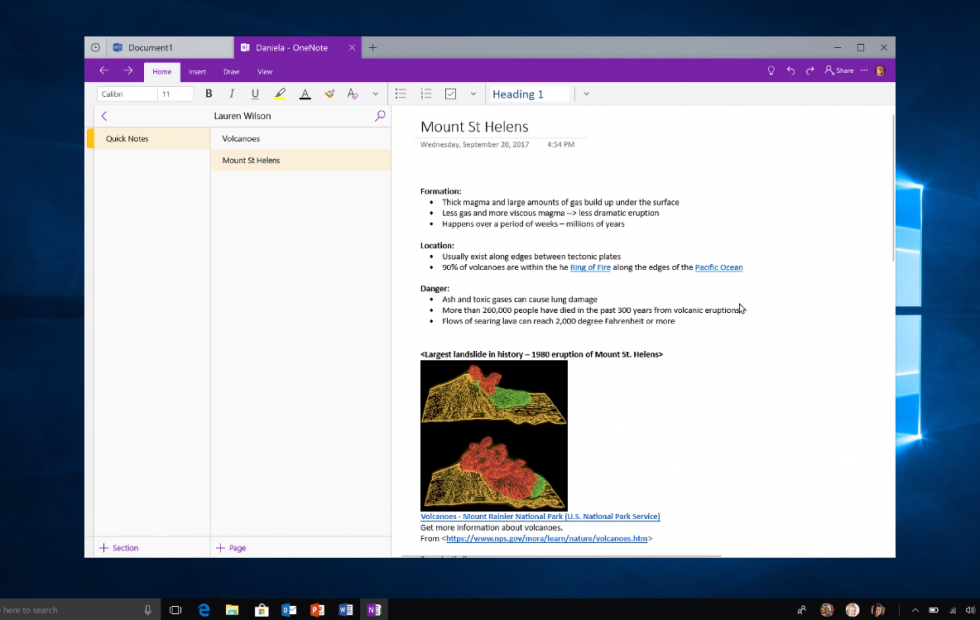Viewport: 980px width, 620px height.
Task: Undo the last action
Action: tap(791, 71)
